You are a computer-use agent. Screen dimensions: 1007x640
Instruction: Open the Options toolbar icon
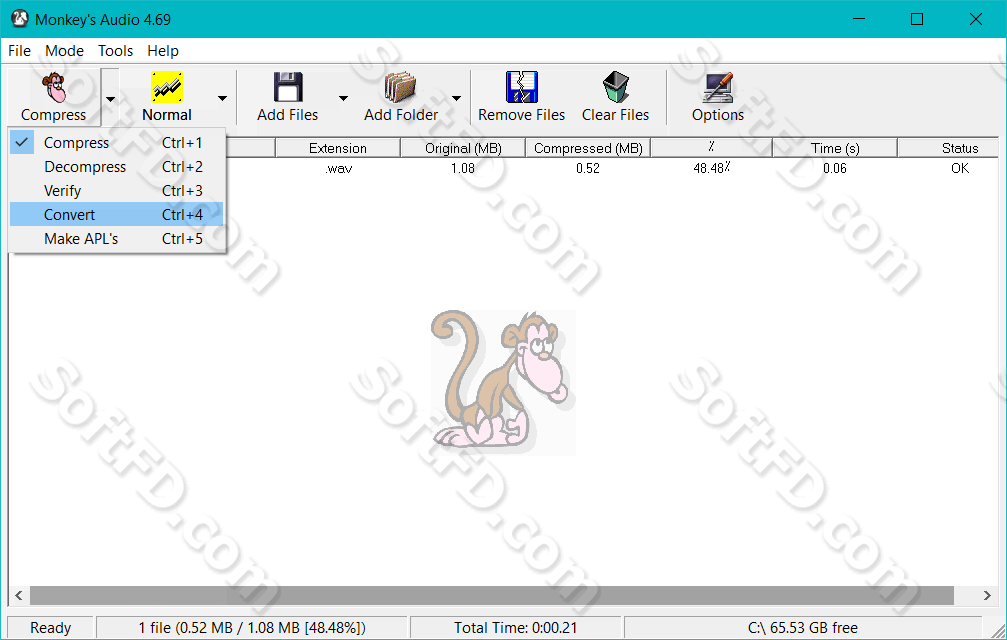click(717, 87)
